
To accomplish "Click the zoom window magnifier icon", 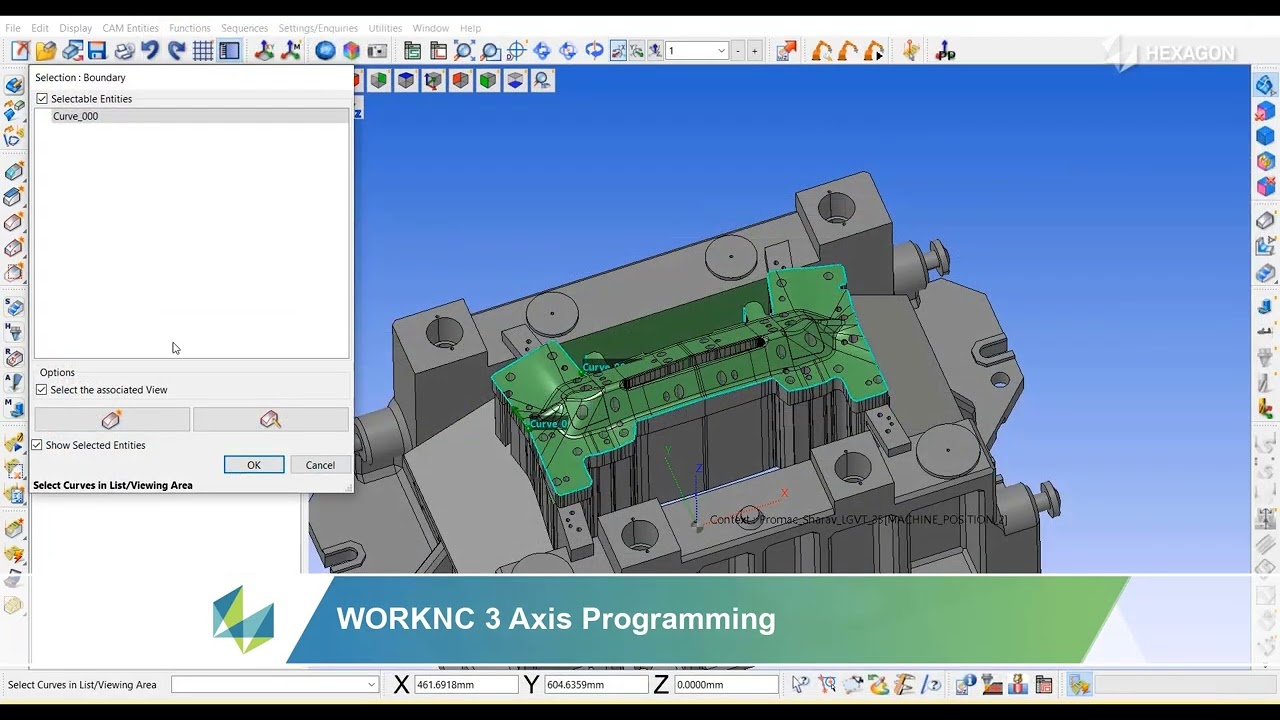I will (x=490, y=51).
